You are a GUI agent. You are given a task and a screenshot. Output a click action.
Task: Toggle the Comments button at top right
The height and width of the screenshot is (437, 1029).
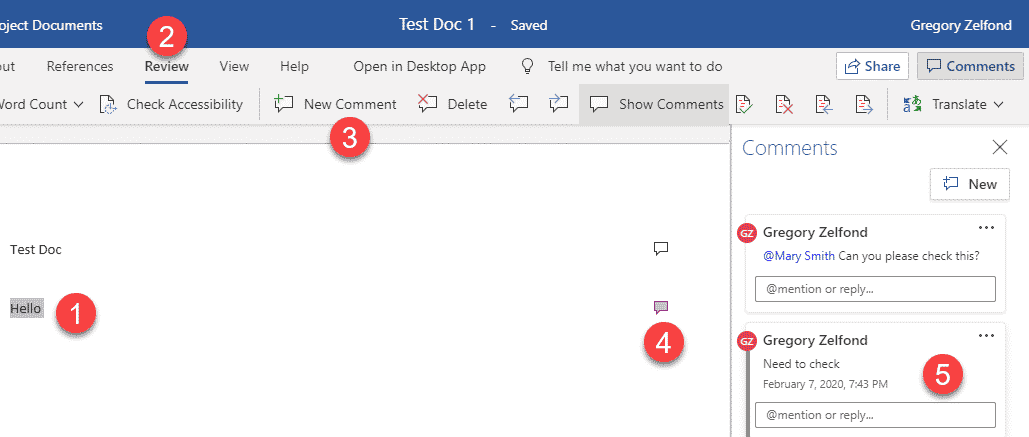click(x=971, y=66)
